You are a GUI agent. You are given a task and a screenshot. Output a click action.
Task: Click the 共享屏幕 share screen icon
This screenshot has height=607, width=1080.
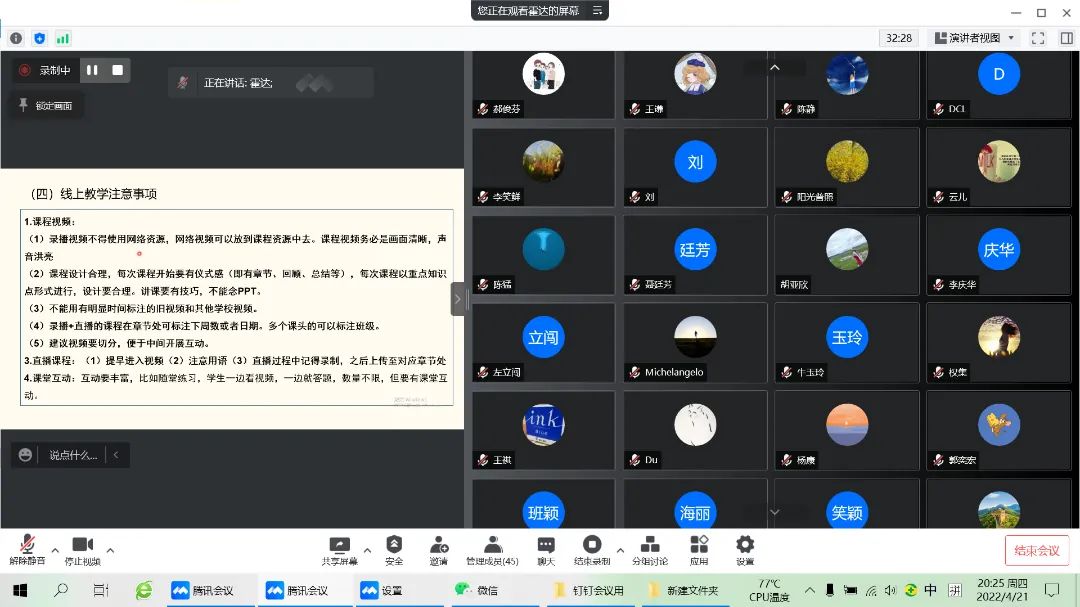[340, 549]
